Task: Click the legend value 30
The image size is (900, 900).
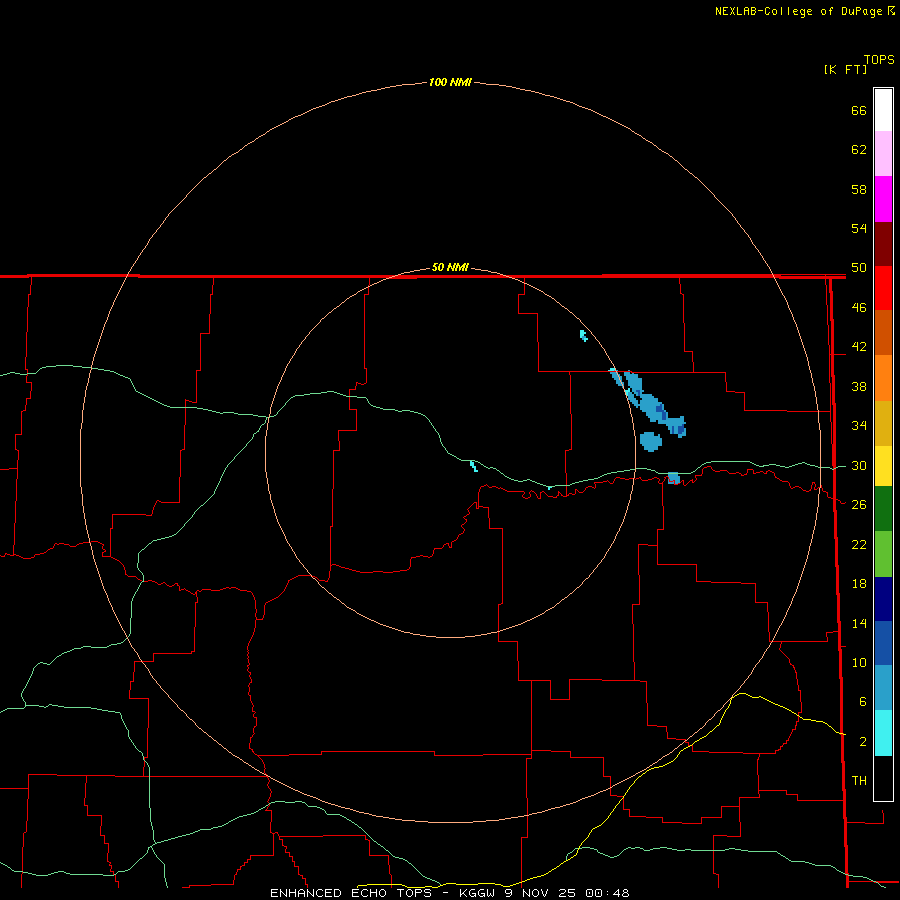Action: [859, 465]
